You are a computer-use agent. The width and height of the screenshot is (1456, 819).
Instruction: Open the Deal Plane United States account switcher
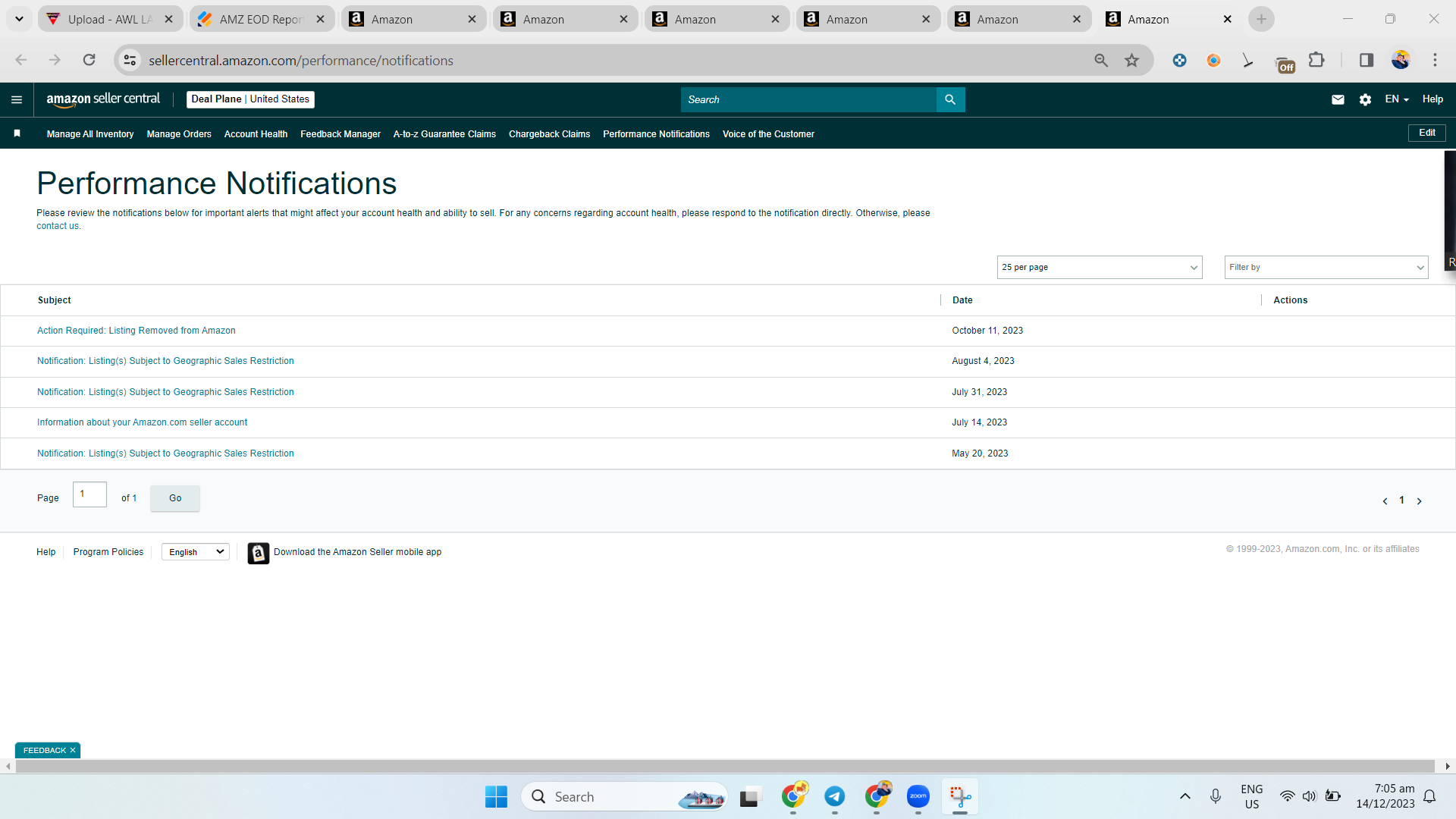pos(250,99)
